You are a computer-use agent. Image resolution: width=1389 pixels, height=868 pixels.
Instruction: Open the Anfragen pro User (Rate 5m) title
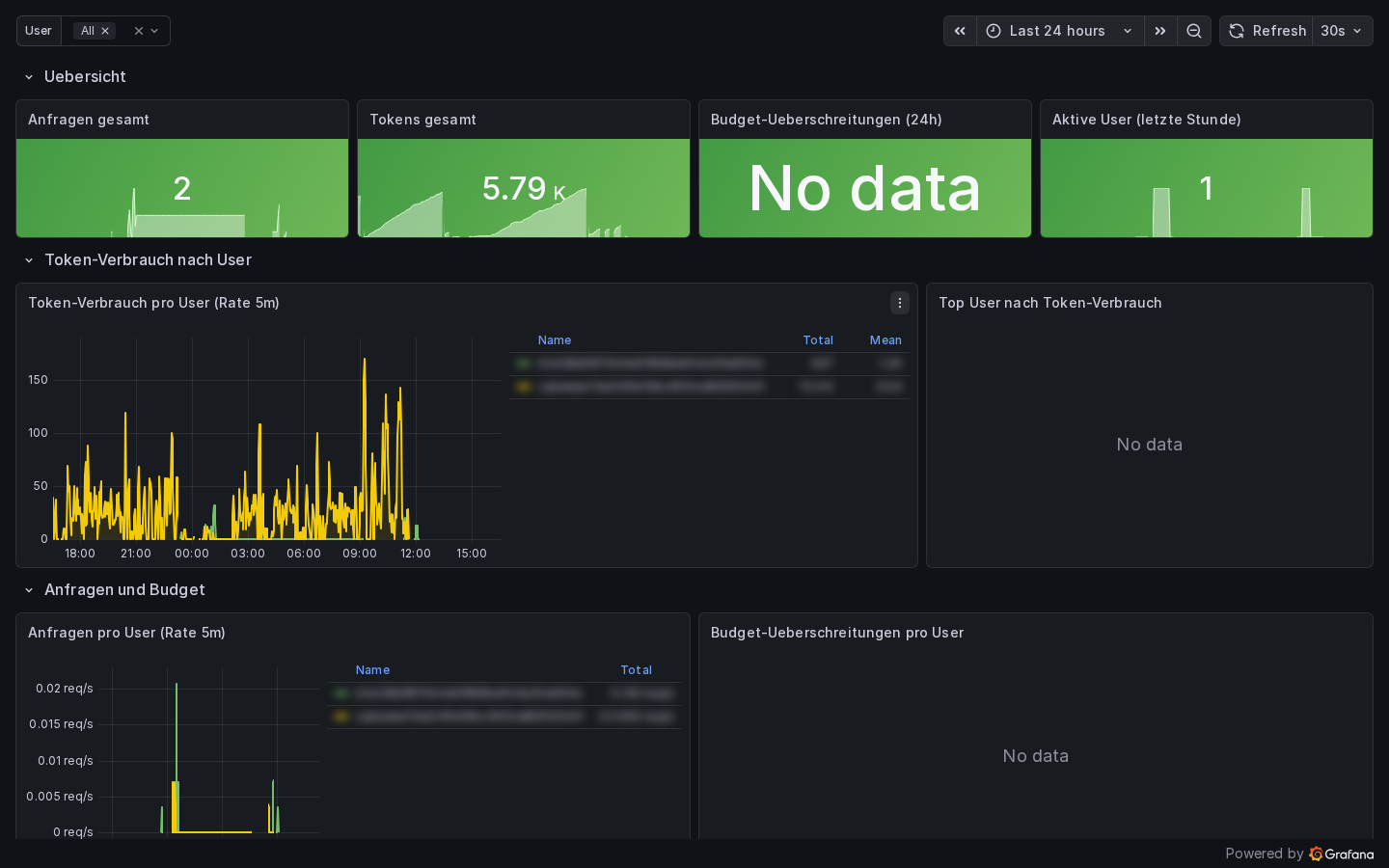pos(126,633)
